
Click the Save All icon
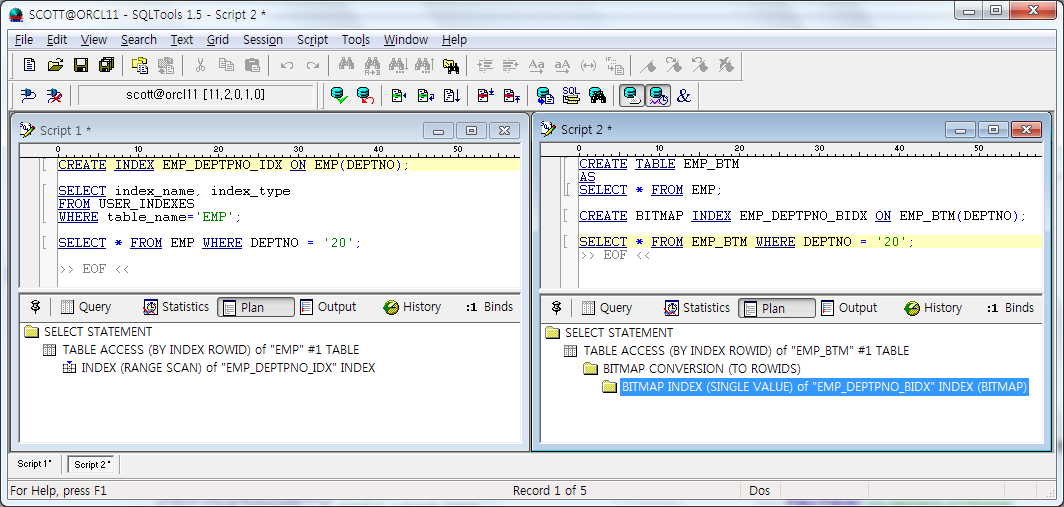point(106,65)
